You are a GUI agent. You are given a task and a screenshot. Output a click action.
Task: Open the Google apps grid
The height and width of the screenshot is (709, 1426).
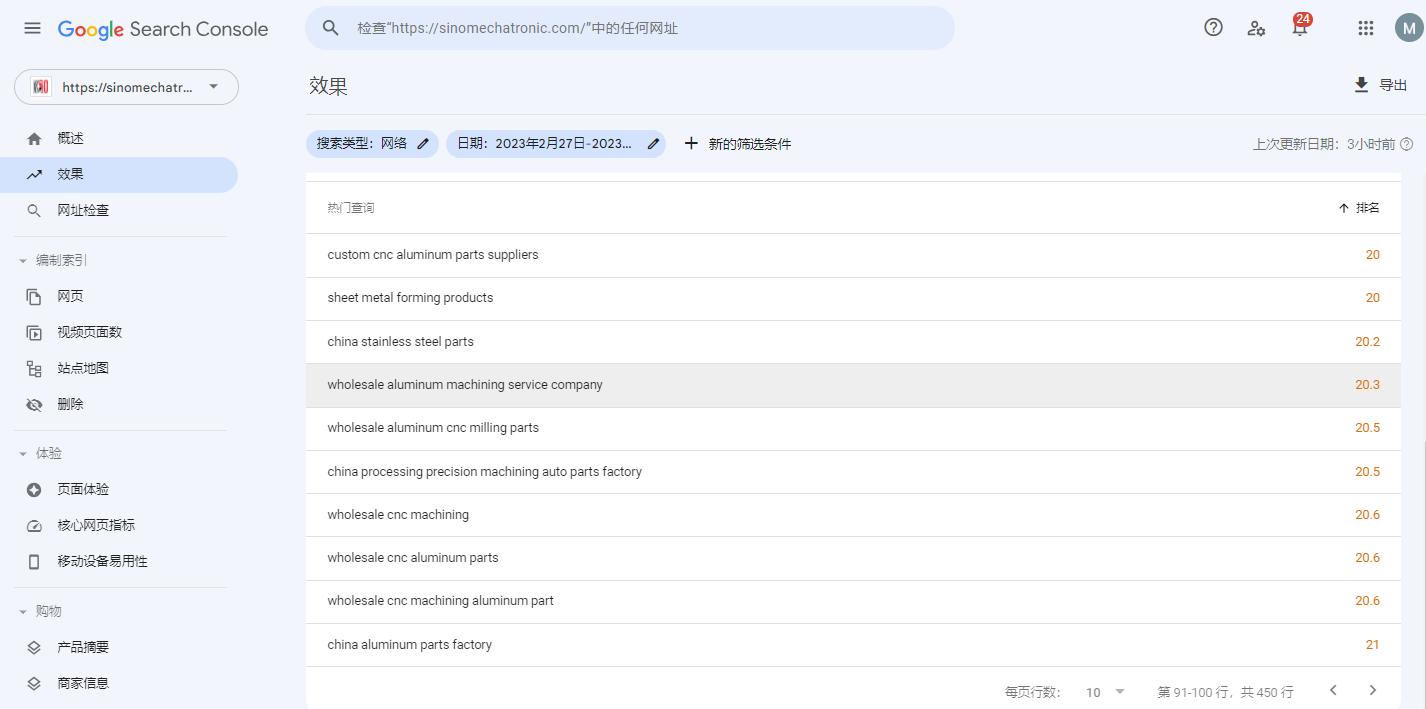1365,28
